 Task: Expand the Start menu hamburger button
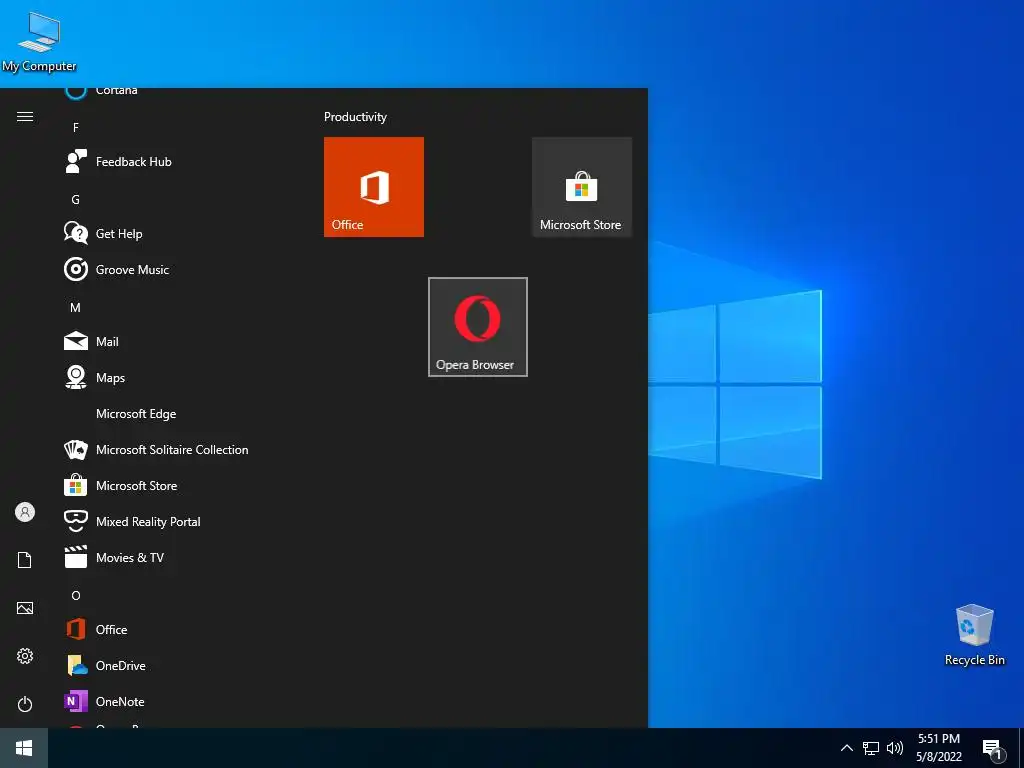(25, 116)
